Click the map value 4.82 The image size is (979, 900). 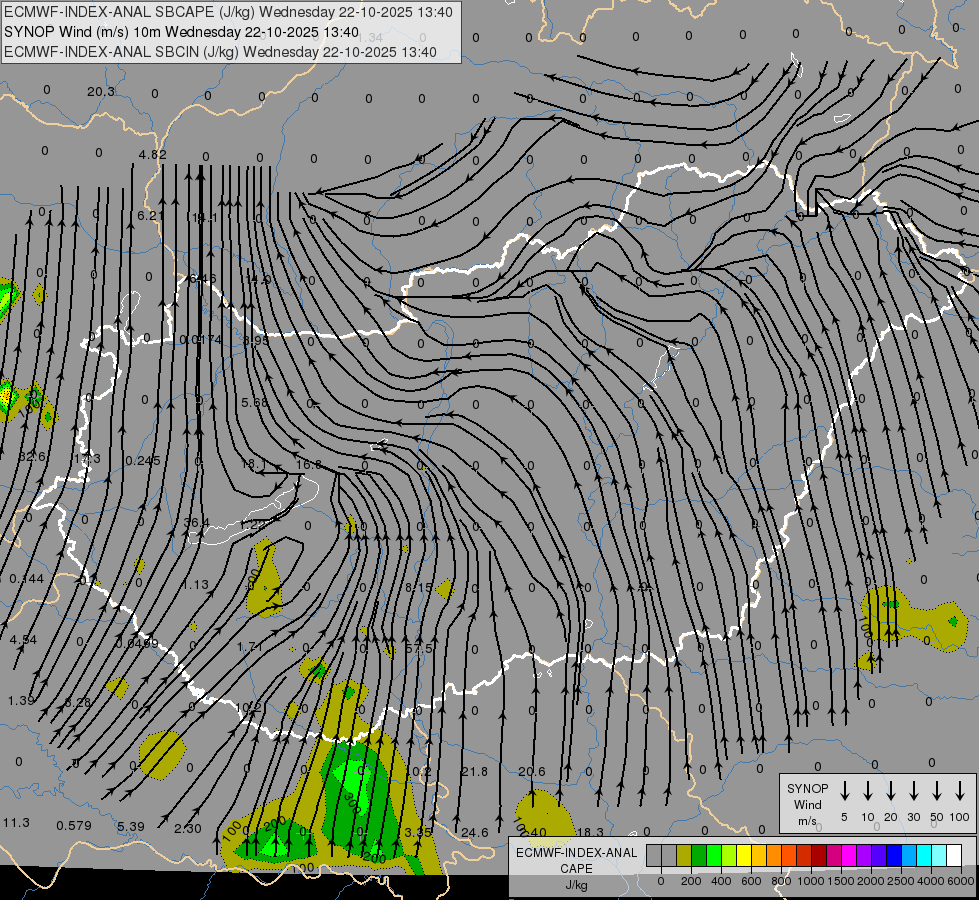click(x=152, y=154)
